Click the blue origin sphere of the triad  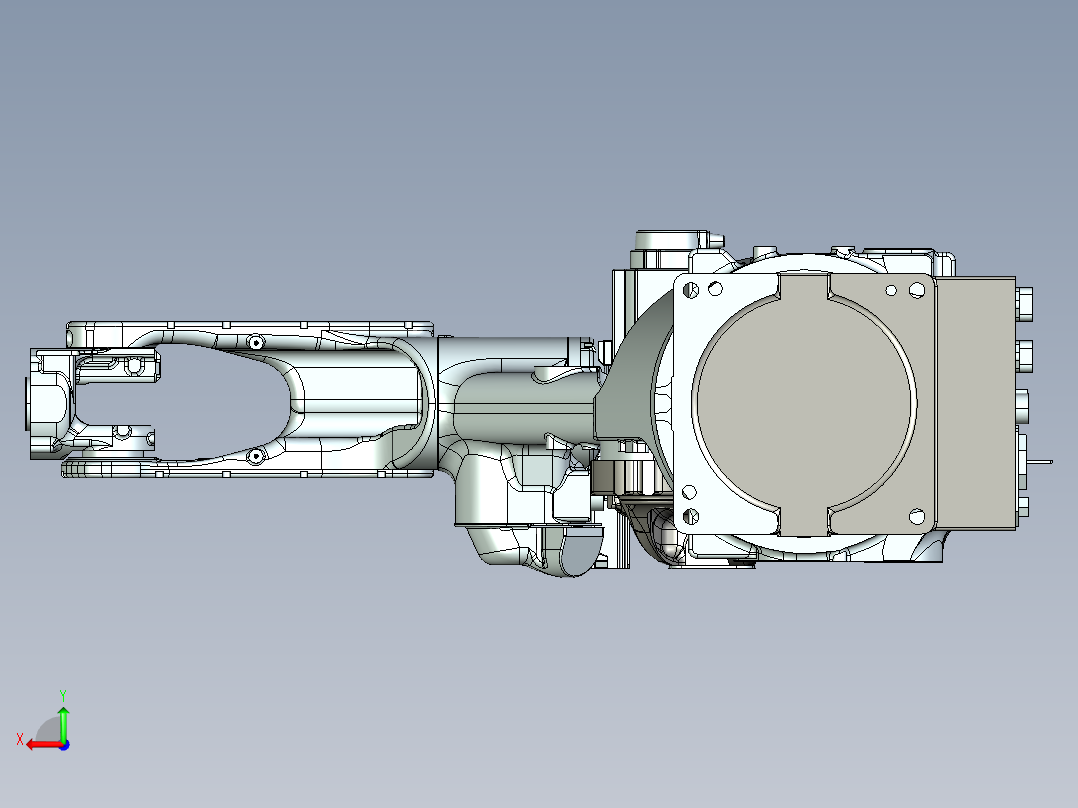(65, 746)
